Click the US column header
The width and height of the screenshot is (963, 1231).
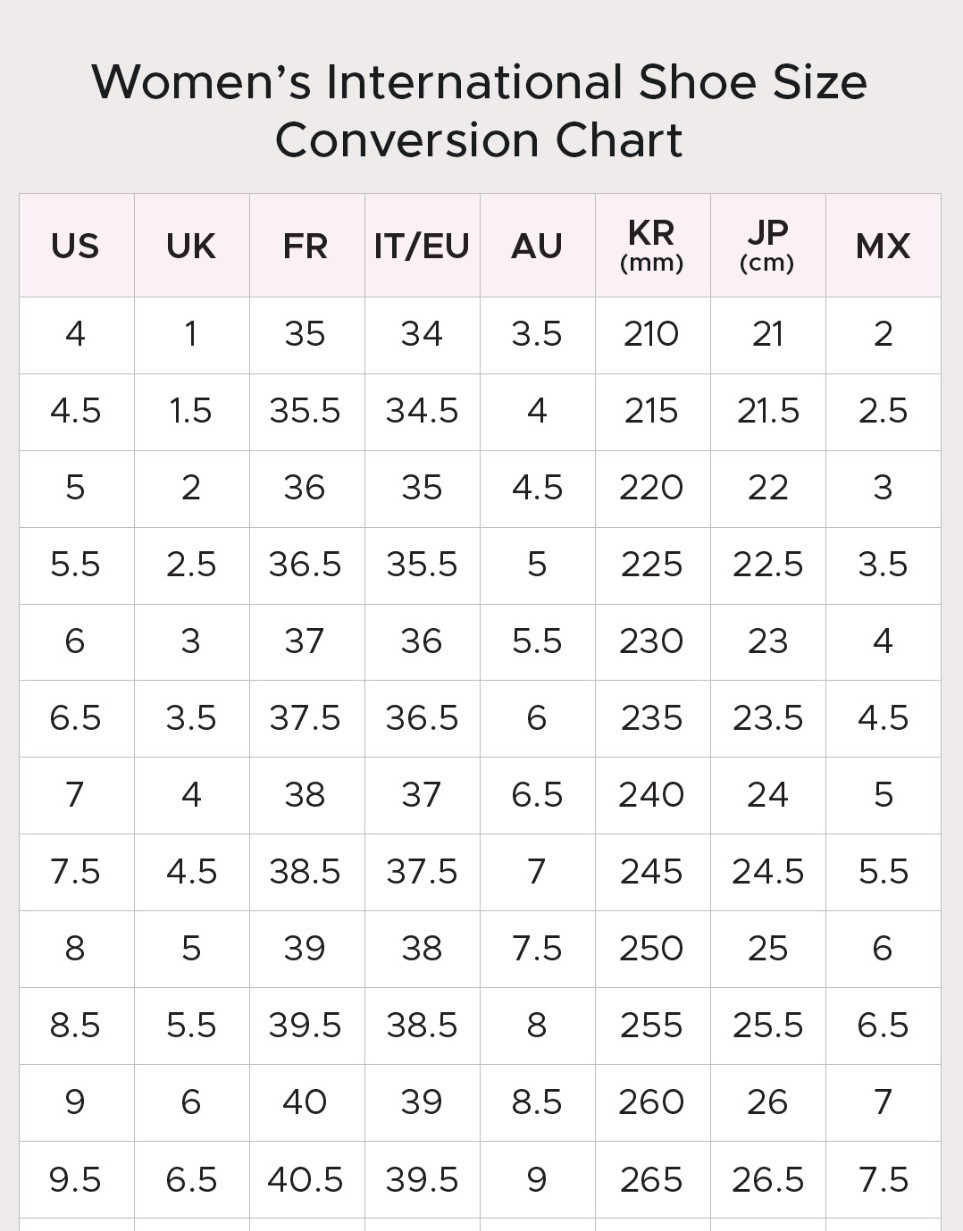77,246
